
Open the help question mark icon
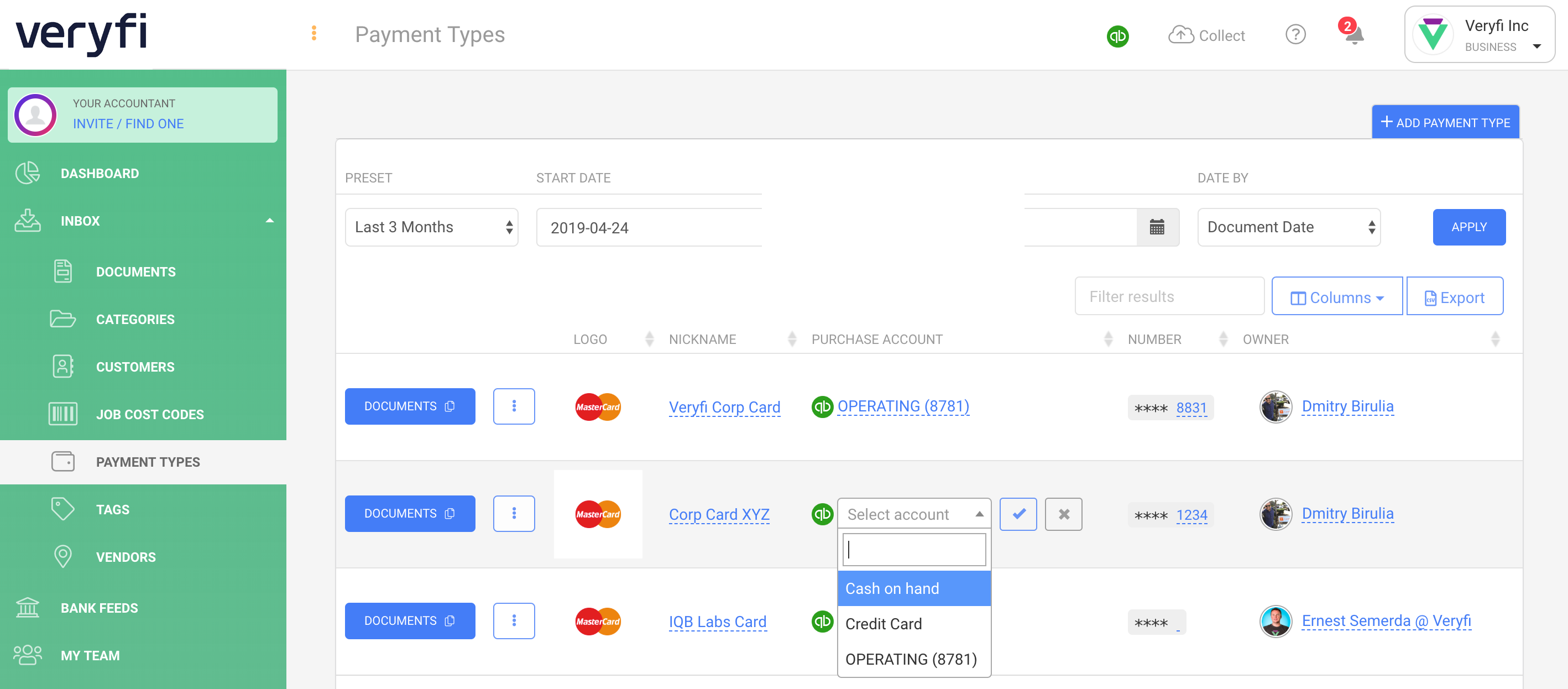click(1296, 35)
